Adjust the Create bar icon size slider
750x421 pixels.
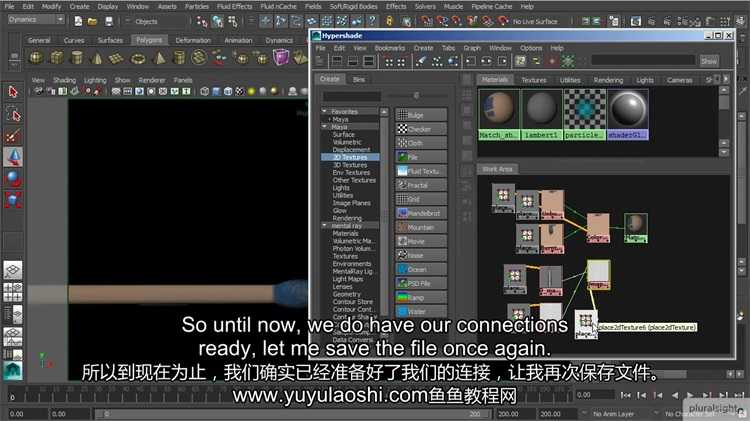coord(416,96)
